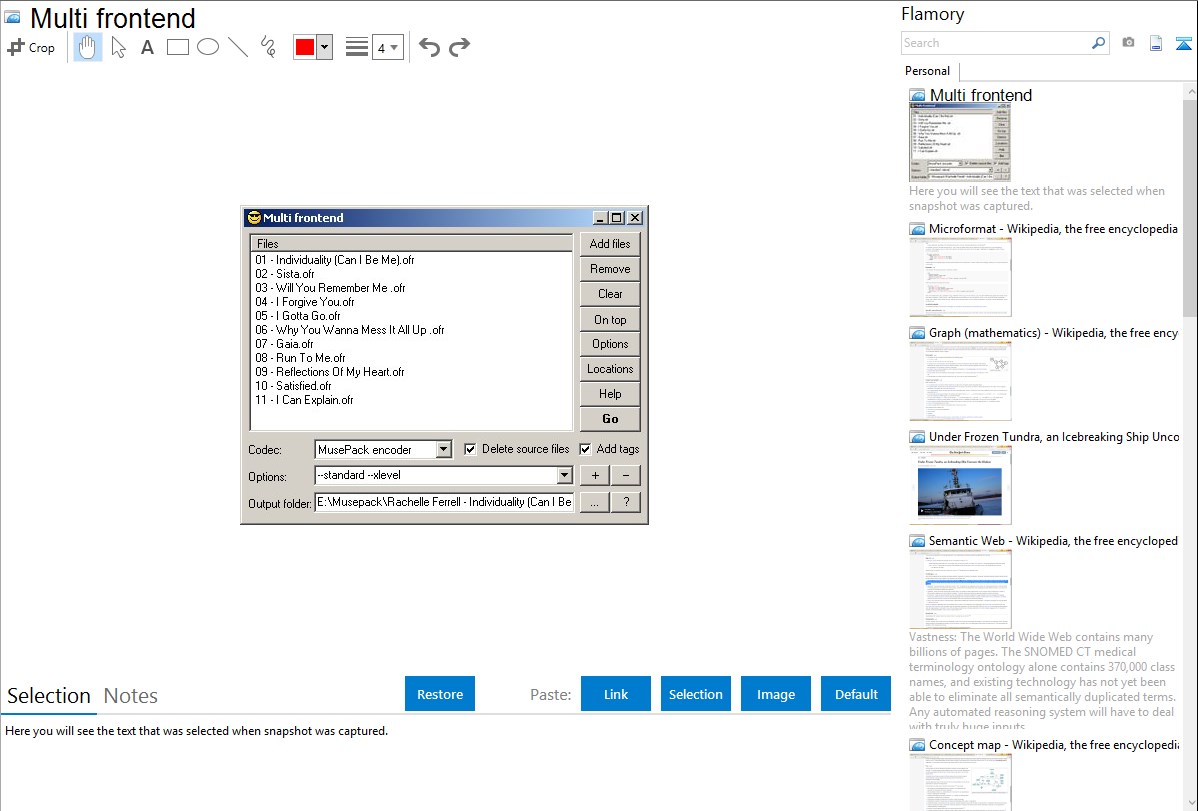Toggle the Add tags checkbox
This screenshot has height=811, width=1198.
tap(585, 449)
